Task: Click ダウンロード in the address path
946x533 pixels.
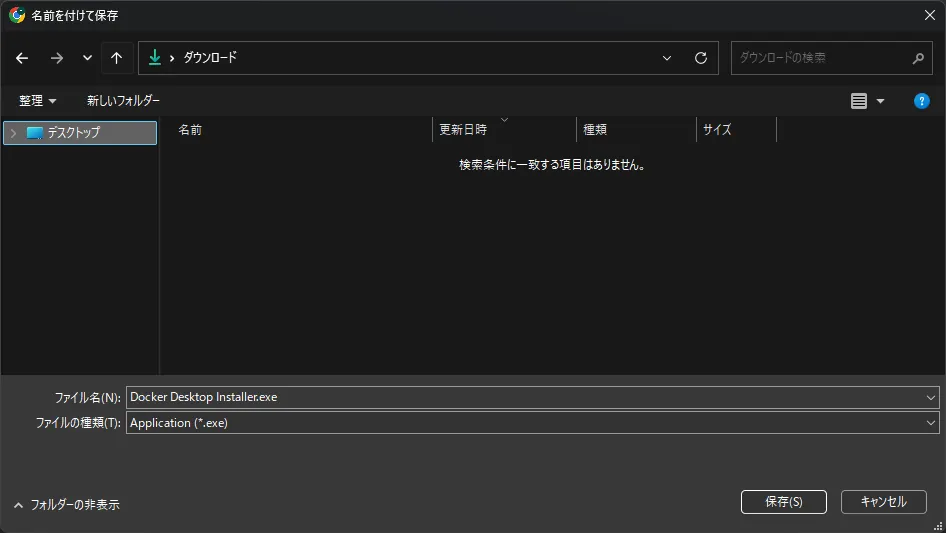Action: [210, 57]
